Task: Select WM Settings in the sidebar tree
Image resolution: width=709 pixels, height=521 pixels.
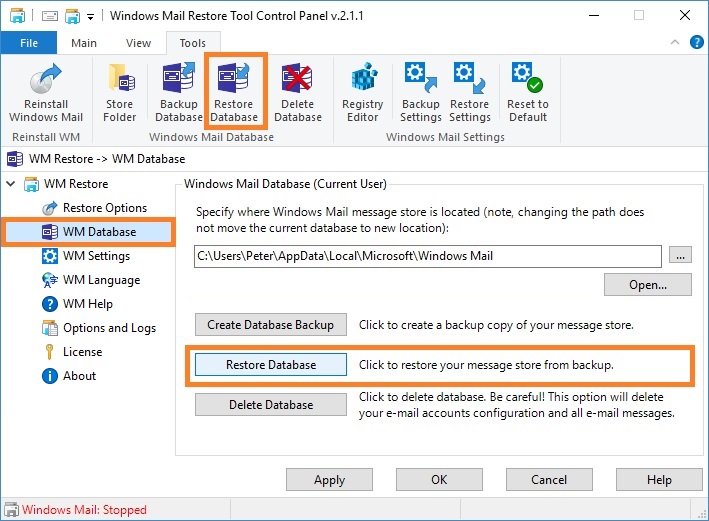Action: [x=96, y=256]
